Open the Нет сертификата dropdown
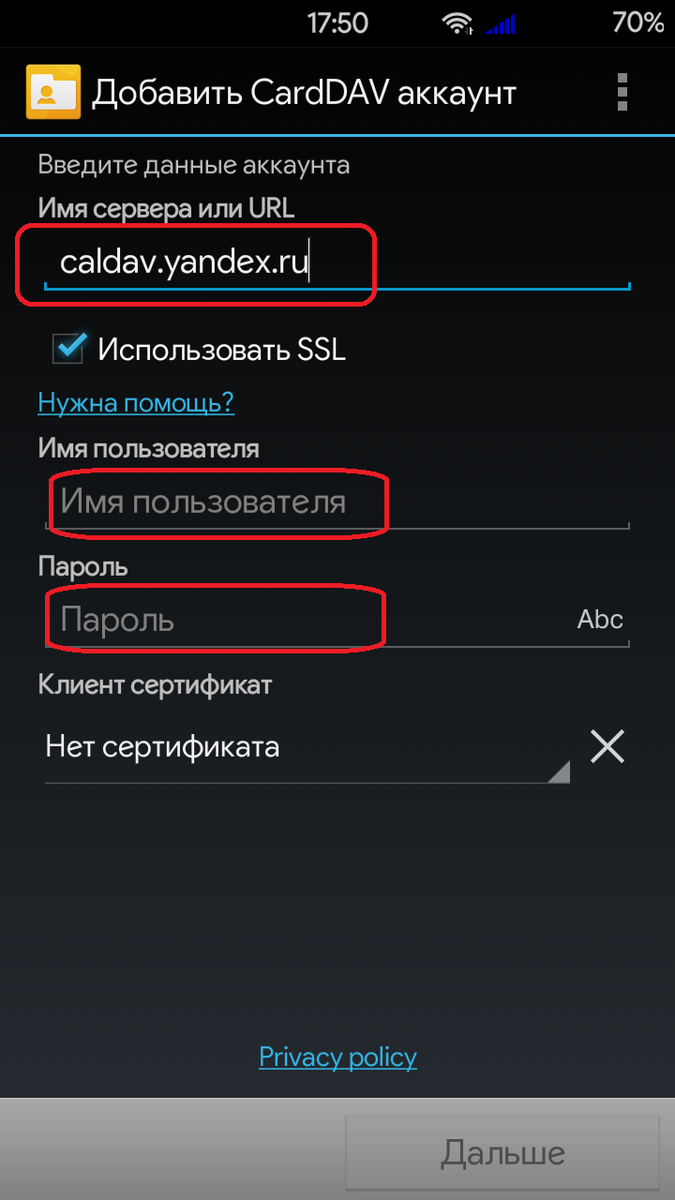 [x=307, y=747]
